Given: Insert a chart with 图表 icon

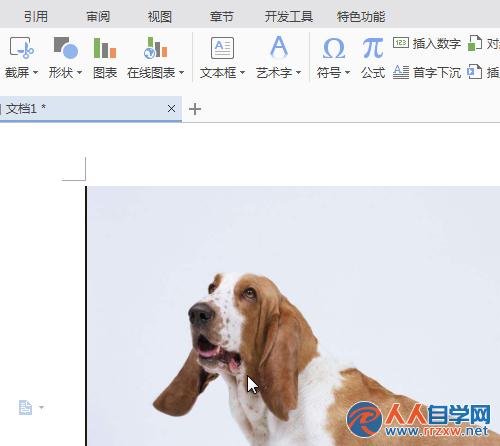Looking at the screenshot, I should (105, 48).
